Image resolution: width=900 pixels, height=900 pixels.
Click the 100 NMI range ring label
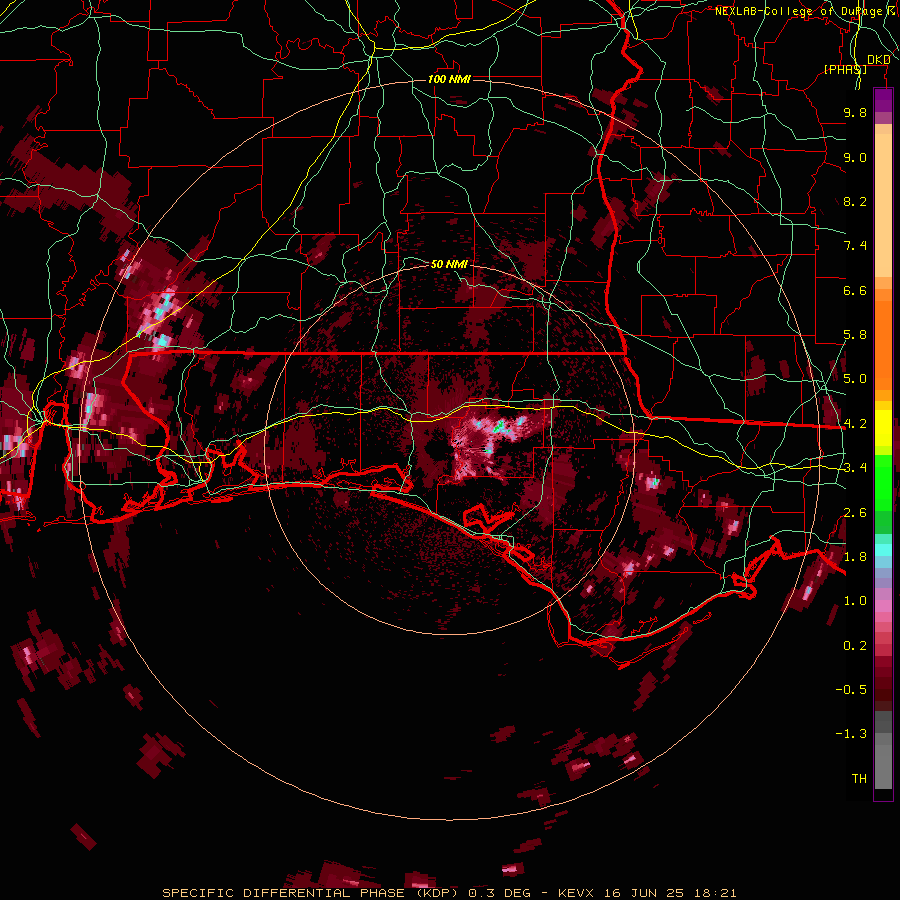449,79
